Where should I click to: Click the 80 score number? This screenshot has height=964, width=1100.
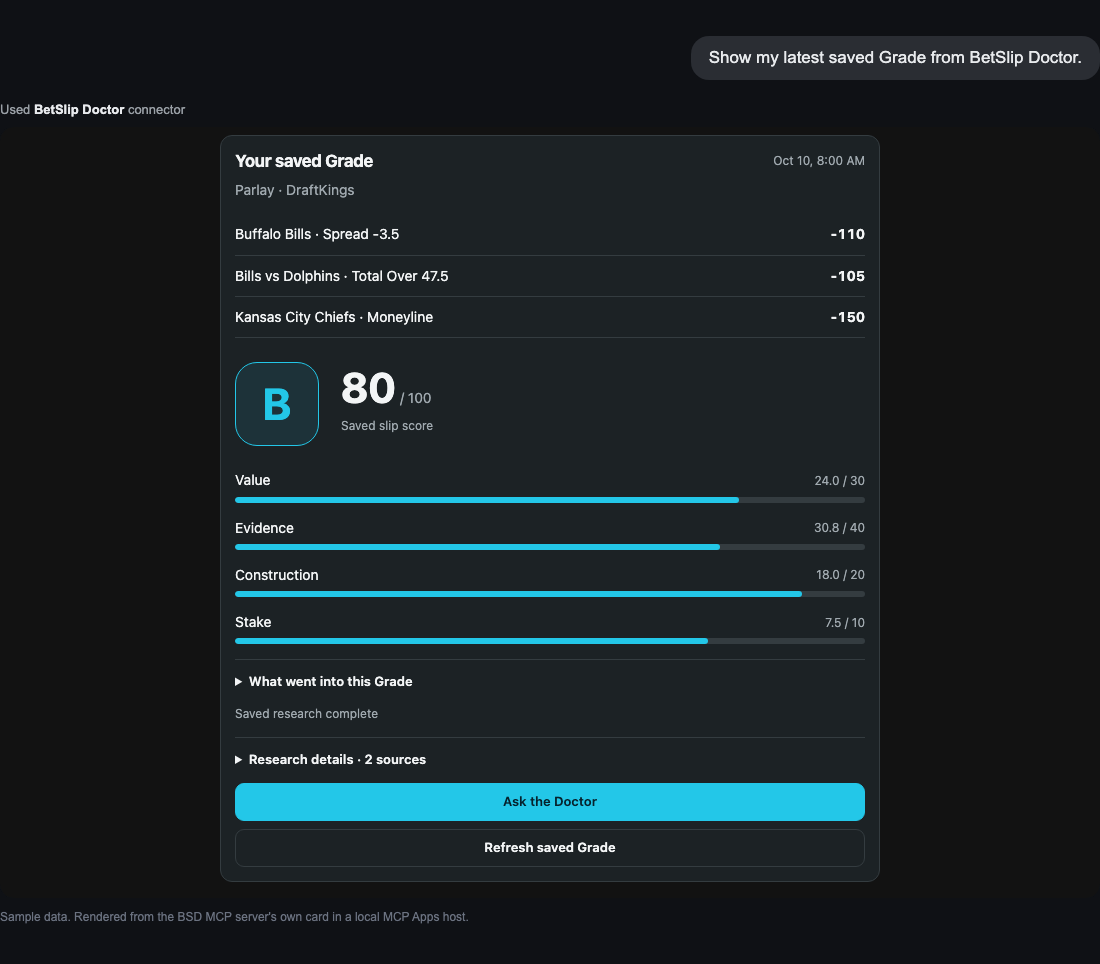point(368,388)
